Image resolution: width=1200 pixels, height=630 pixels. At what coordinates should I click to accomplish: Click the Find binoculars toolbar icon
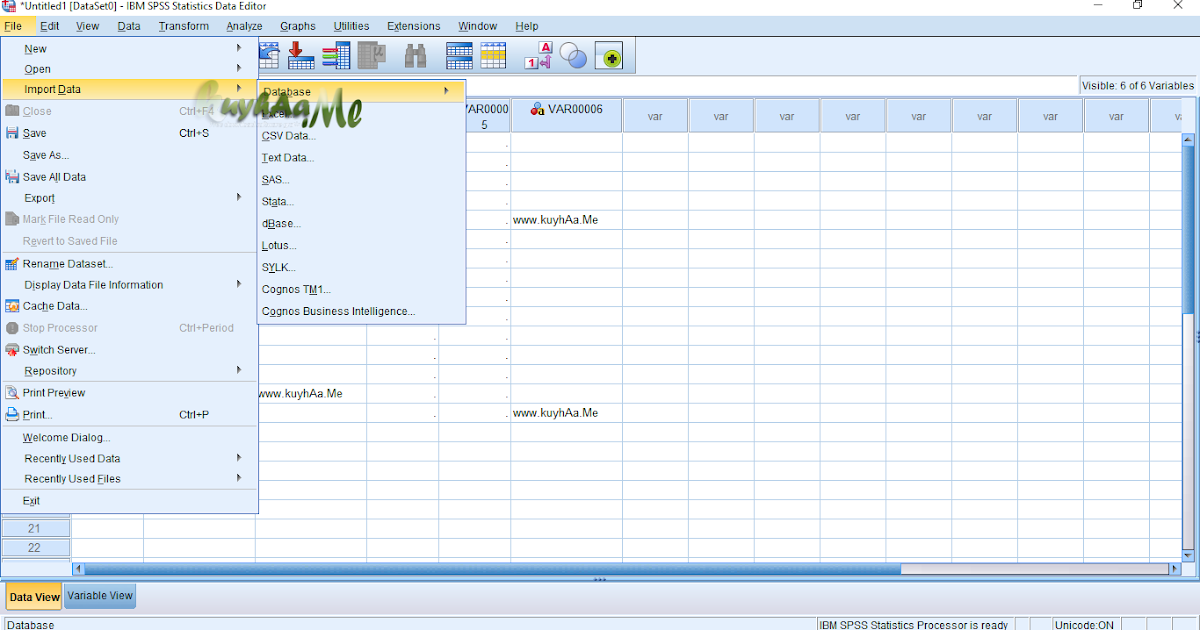click(416, 56)
